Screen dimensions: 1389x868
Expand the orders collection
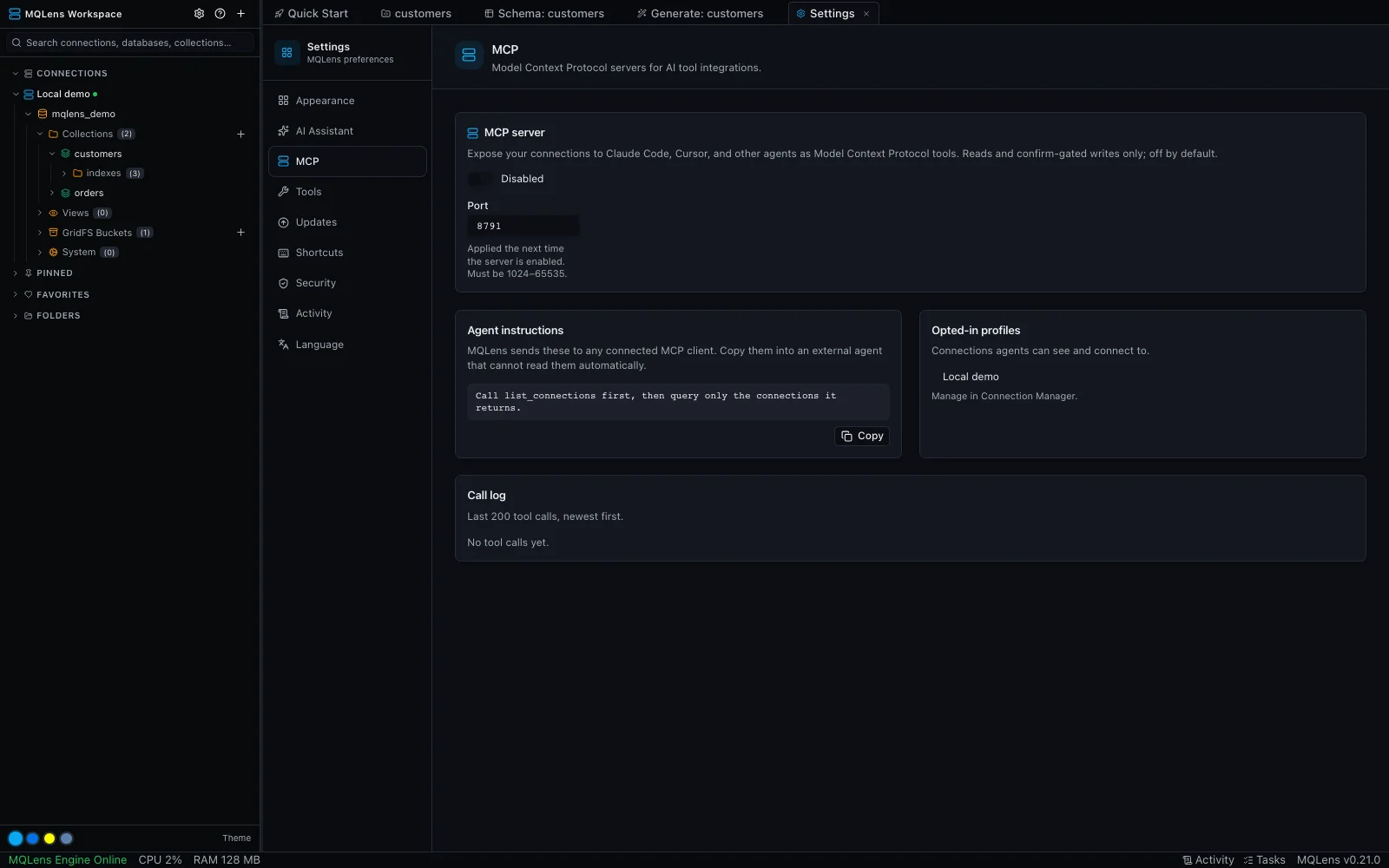coord(52,193)
